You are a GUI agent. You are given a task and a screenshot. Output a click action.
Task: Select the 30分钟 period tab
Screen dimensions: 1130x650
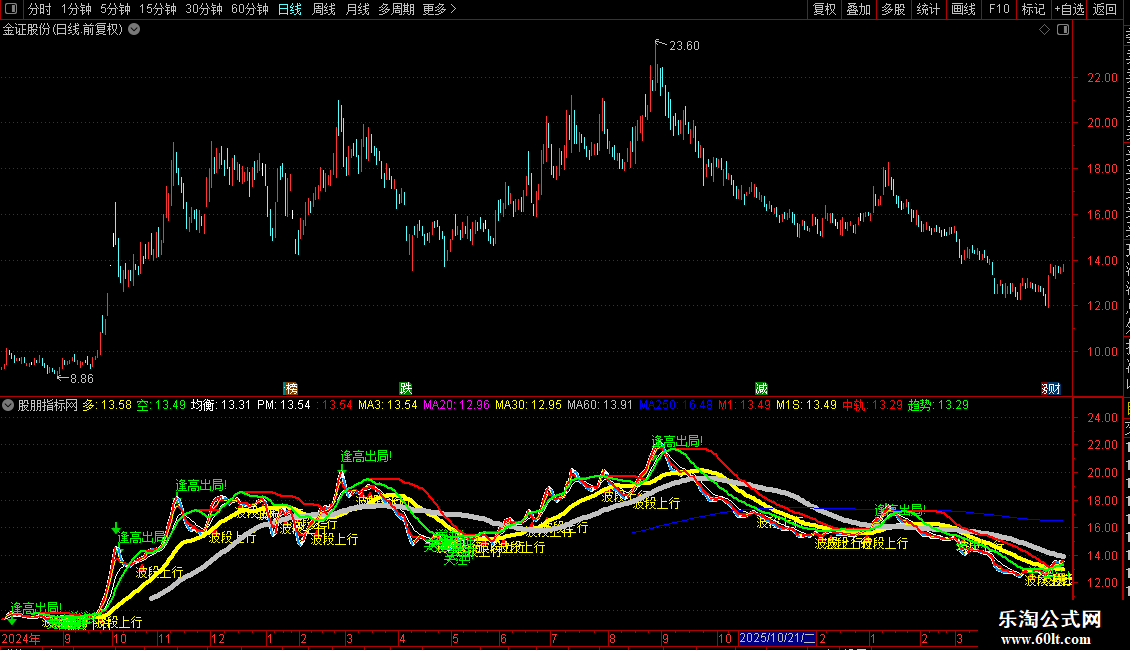click(204, 9)
